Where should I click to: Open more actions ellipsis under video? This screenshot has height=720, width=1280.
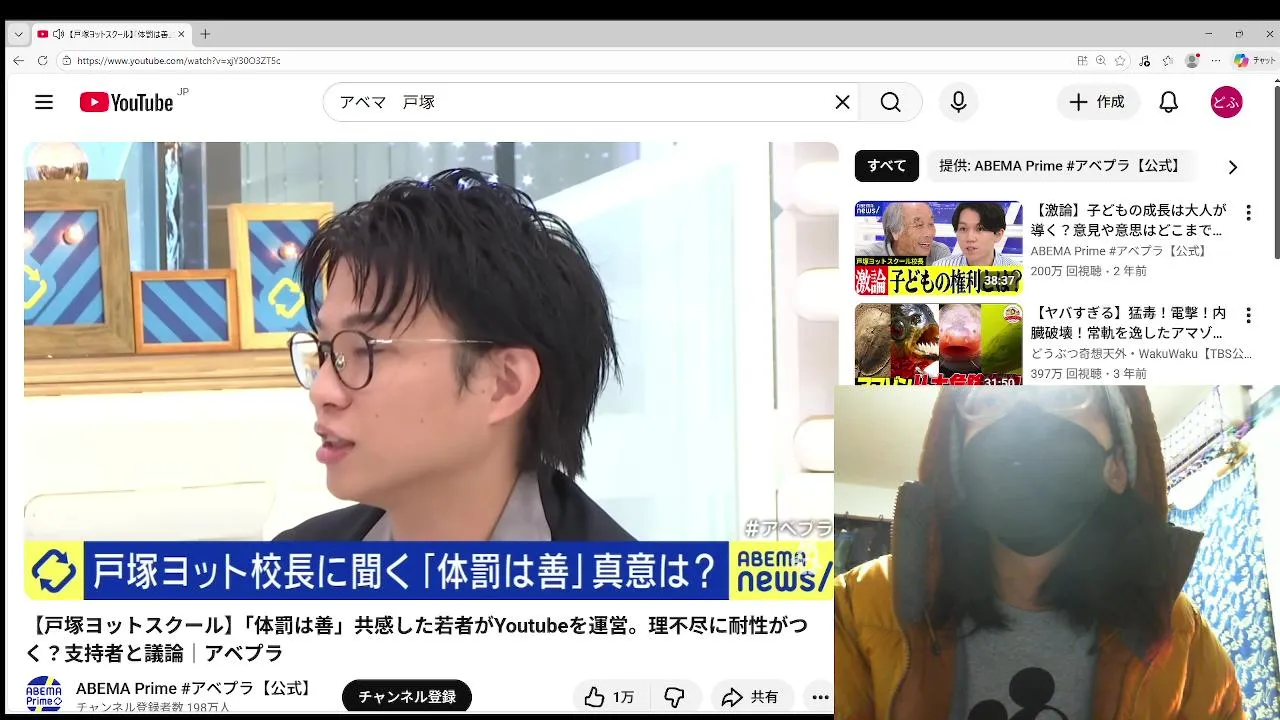(x=820, y=697)
